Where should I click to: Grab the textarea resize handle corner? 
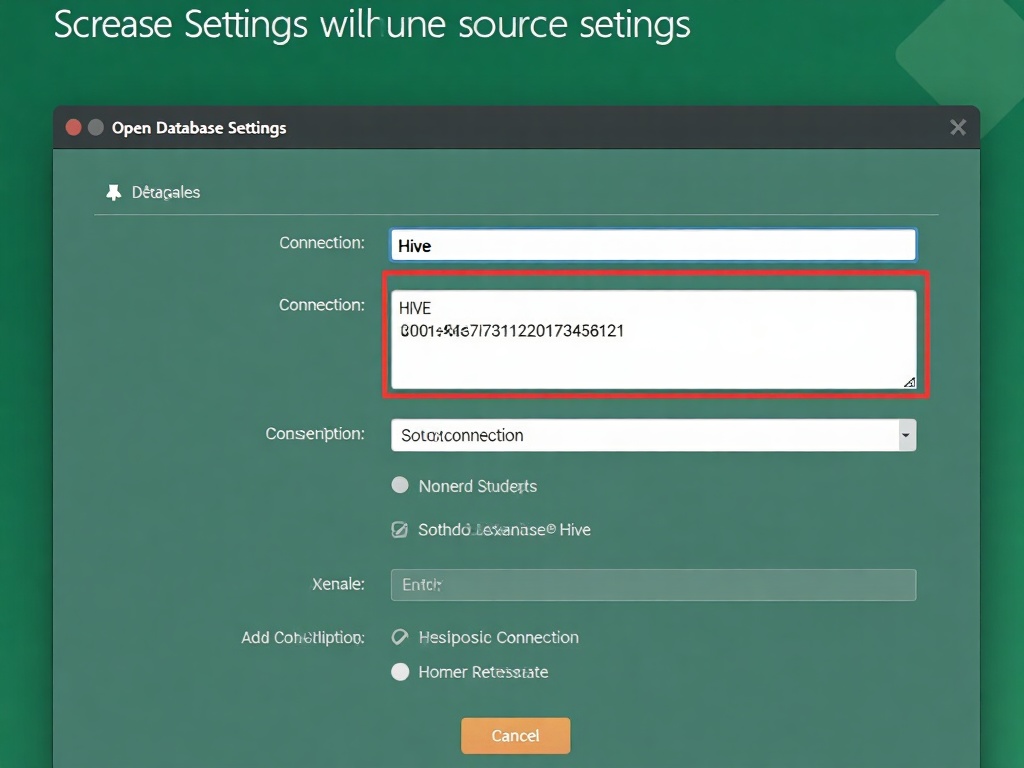[909, 382]
